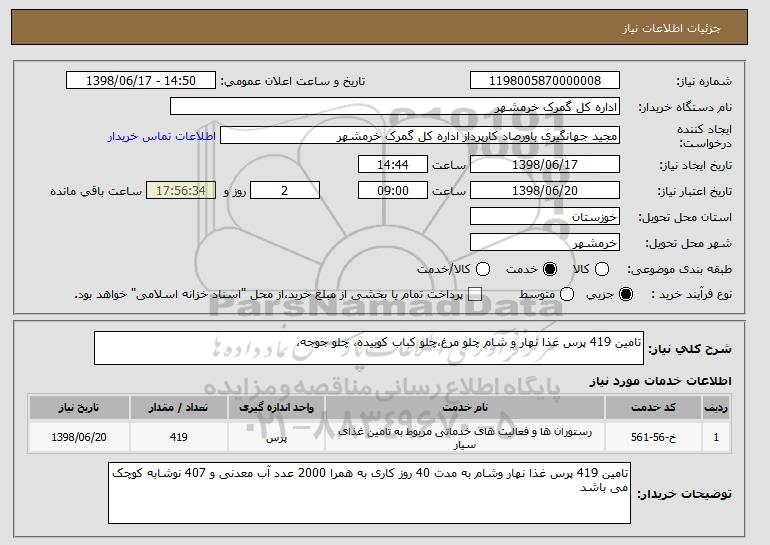The width and height of the screenshot is (770, 545).
Task: Select the خدمت radio button
Action: point(550,269)
